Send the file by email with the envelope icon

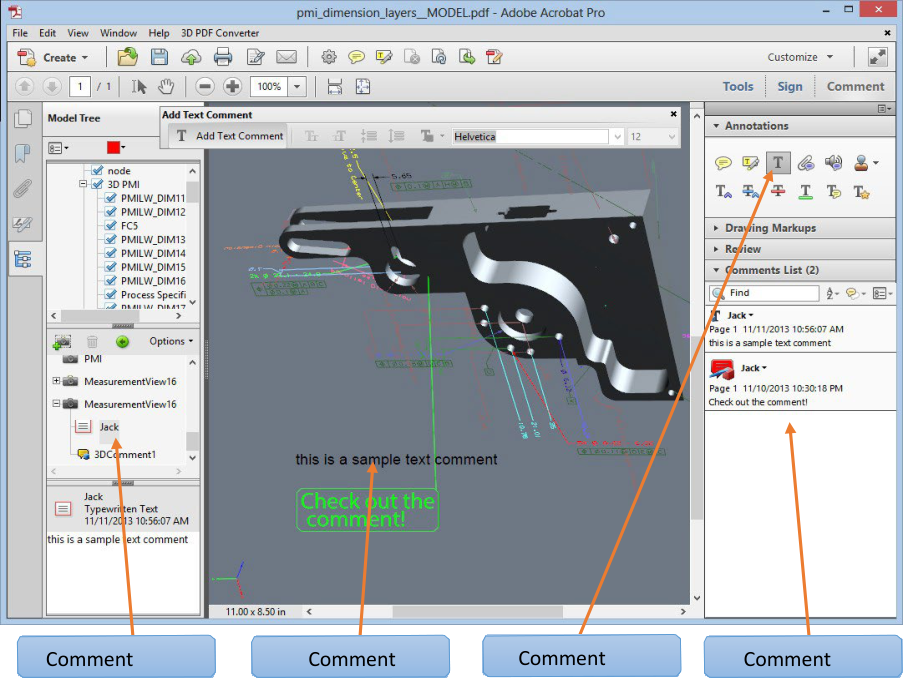[x=286, y=57]
